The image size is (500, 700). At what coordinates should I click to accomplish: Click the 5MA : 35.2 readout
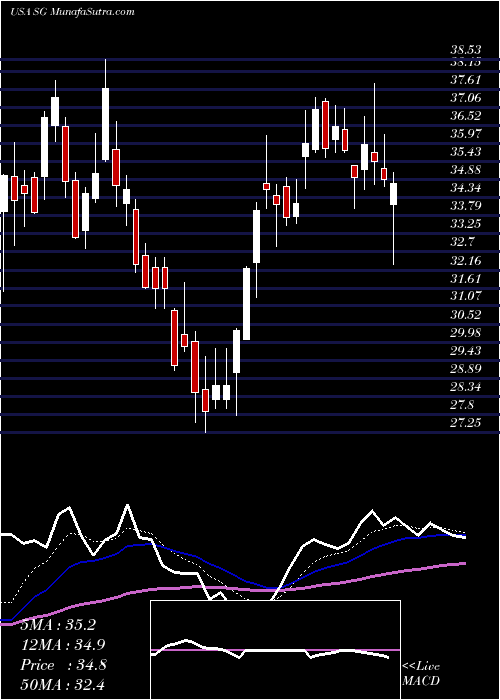pos(58,625)
